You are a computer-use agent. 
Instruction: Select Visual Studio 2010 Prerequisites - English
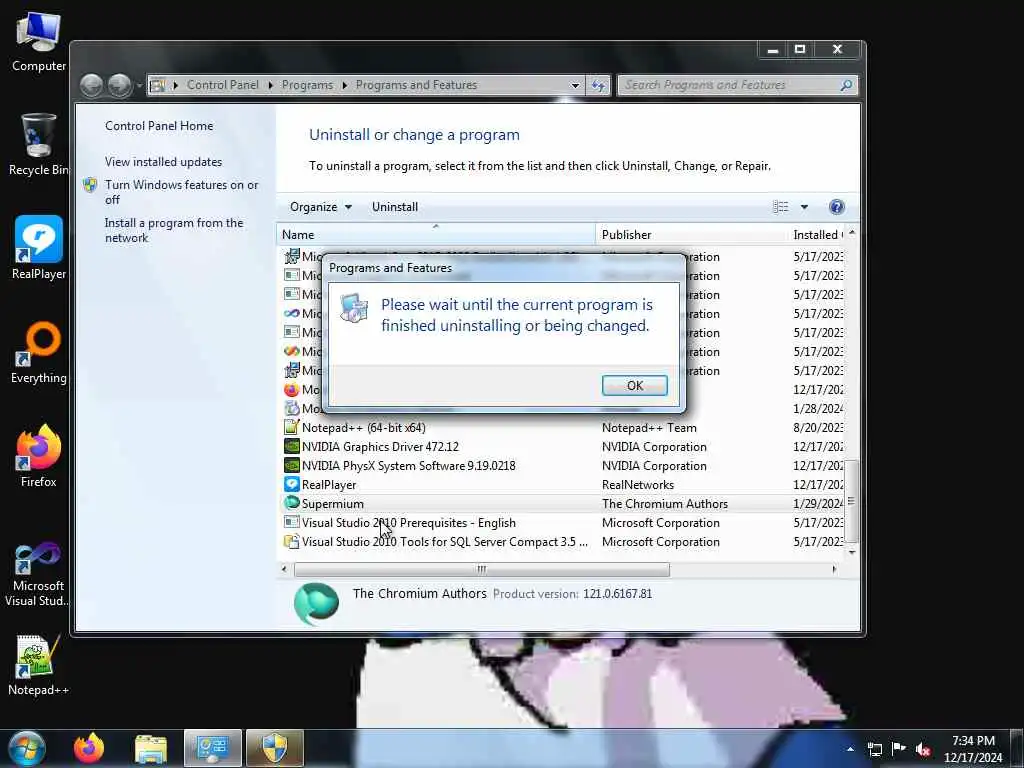point(562,522)
